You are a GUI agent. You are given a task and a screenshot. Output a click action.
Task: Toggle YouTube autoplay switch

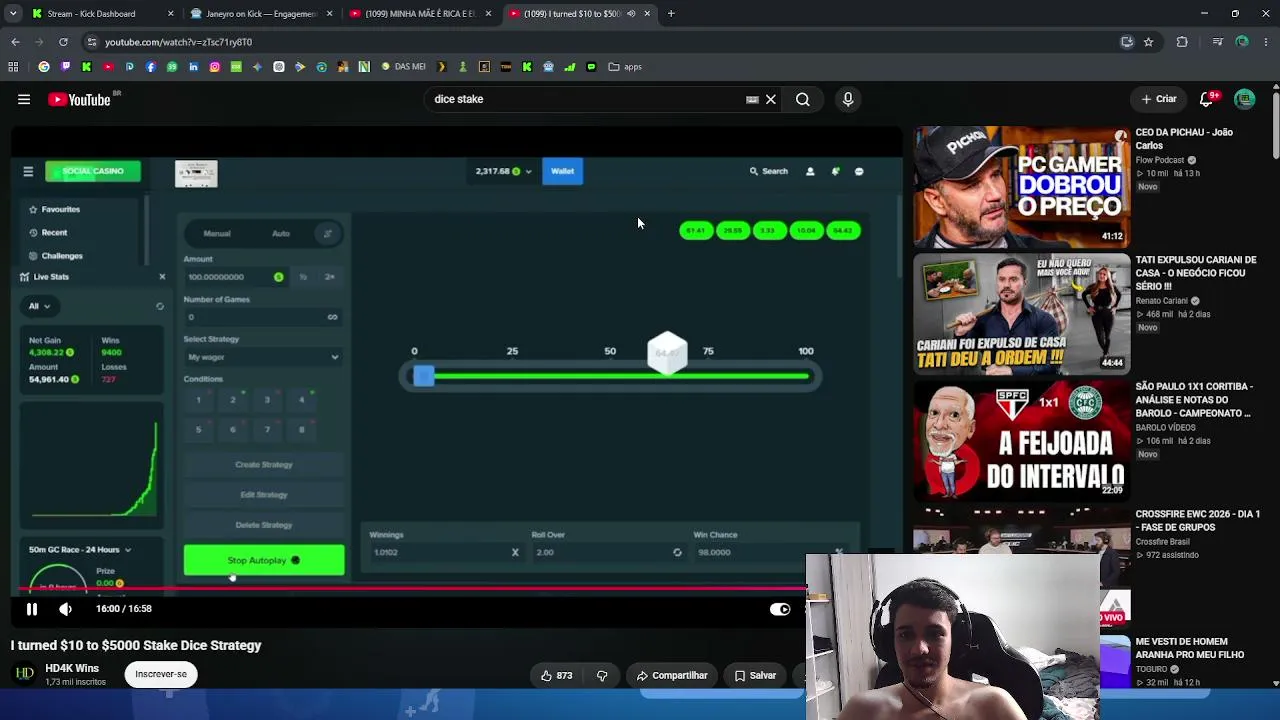[780, 609]
